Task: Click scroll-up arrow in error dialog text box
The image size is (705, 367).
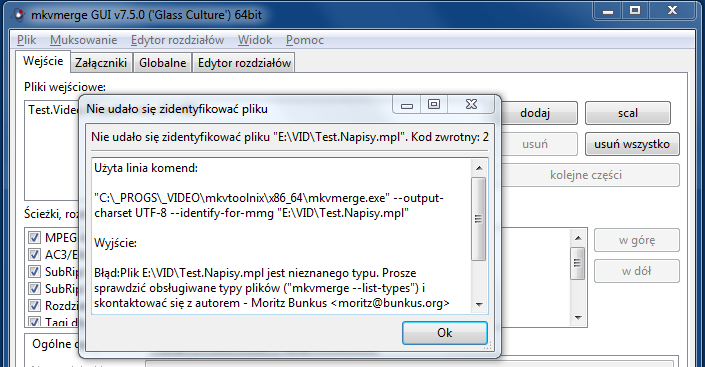Action: [479, 168]
